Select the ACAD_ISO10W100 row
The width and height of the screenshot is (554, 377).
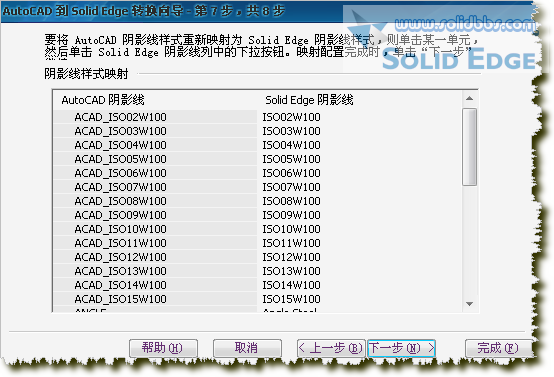coord(155,229)
